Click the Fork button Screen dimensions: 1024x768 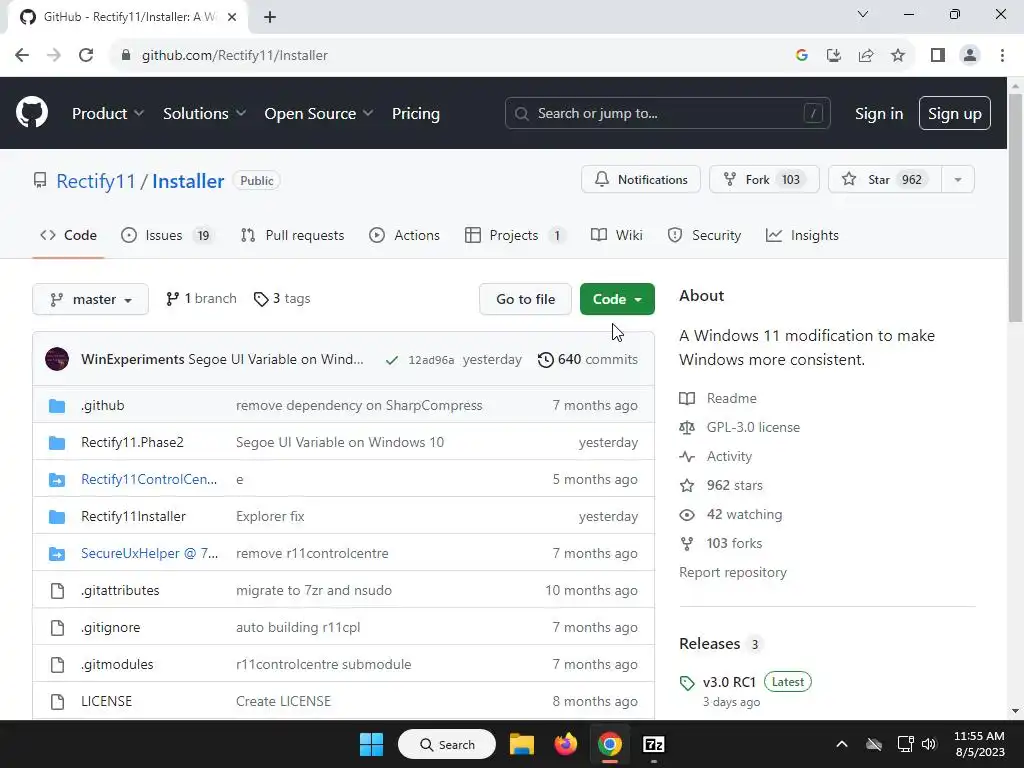pos(764,180)
